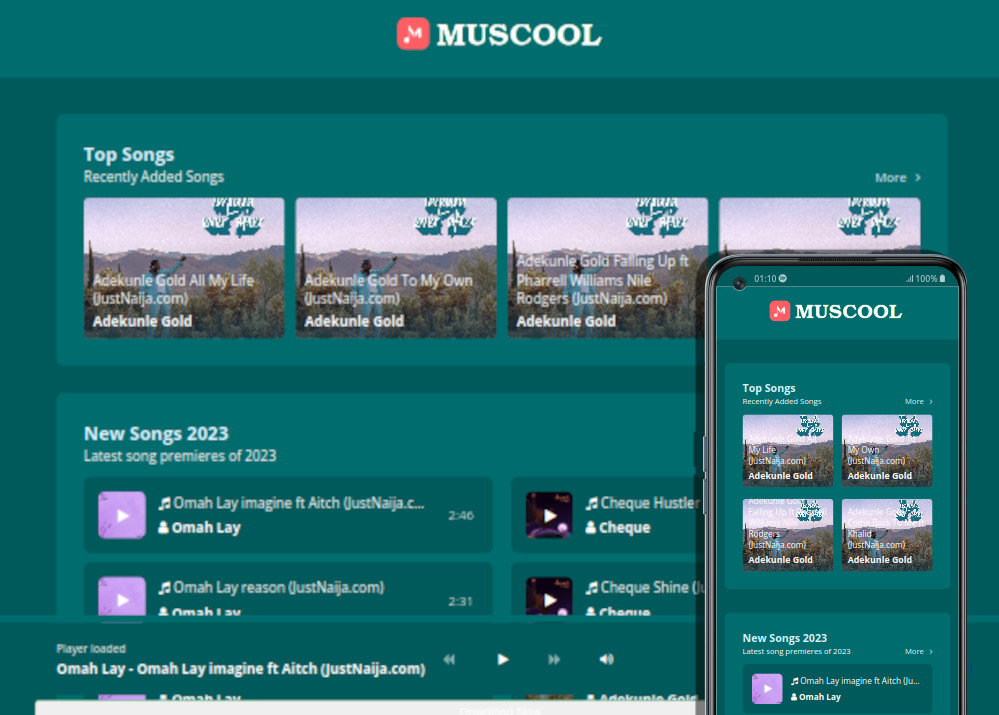Click the chevron after More in phone New Songs

click(x=931, y=651)
